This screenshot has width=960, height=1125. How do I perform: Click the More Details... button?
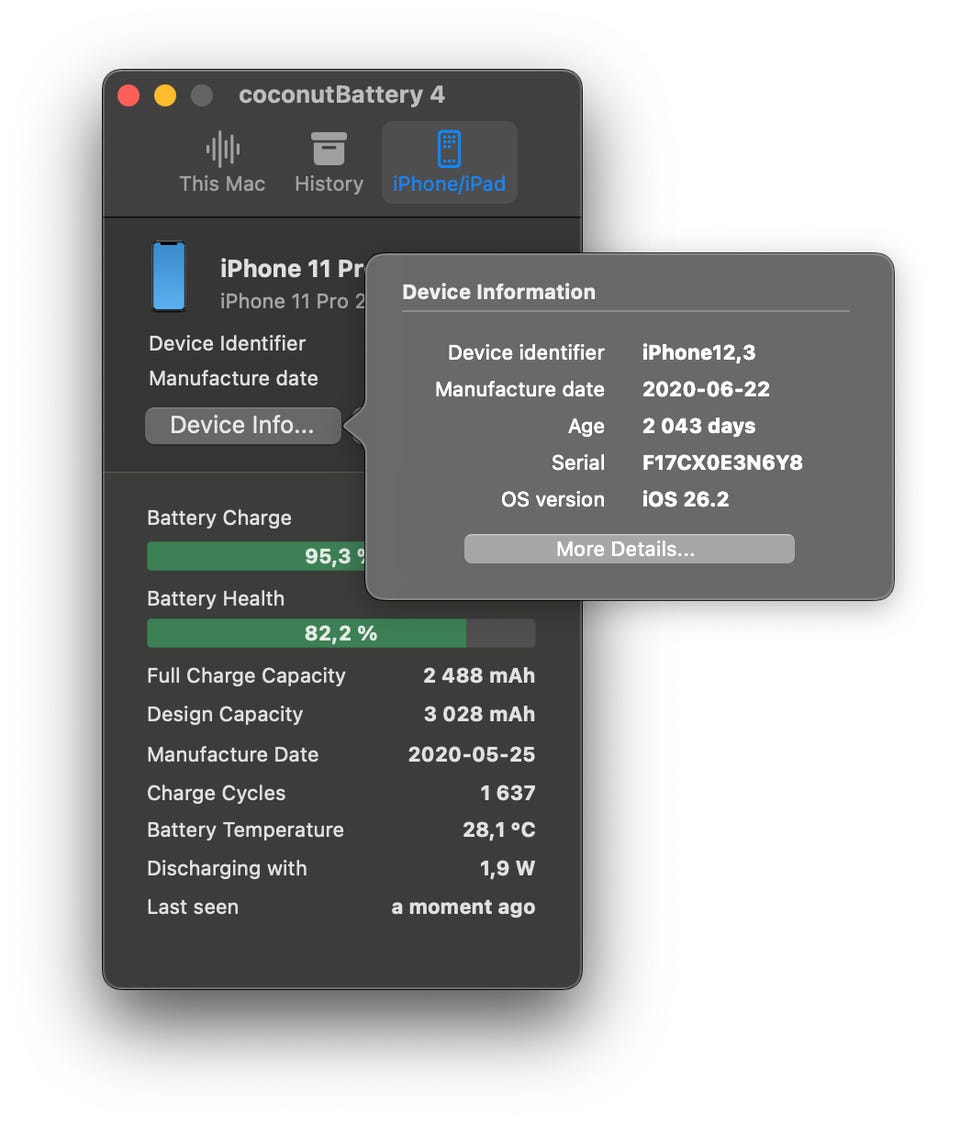pyautogui.click(x=629, y=549)
